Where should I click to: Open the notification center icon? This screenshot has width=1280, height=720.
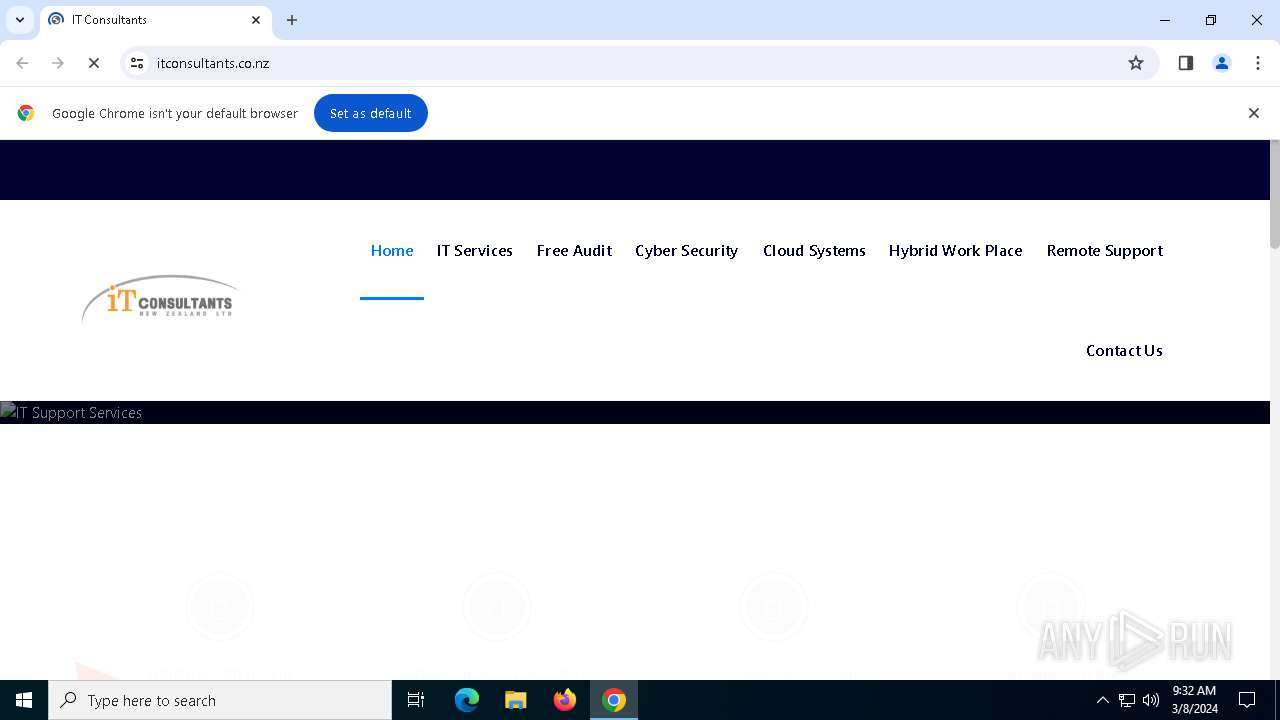(x=1247, y=700)
